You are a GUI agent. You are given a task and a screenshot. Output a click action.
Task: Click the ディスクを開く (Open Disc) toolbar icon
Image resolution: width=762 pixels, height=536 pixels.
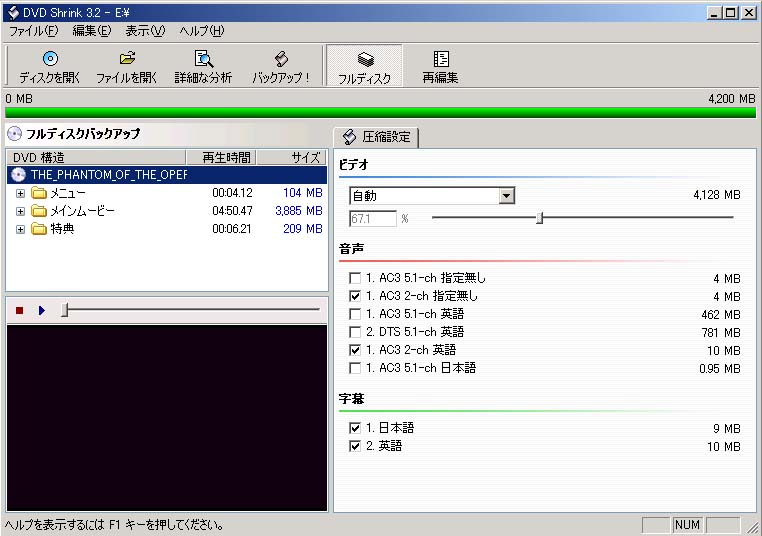(50, 59)
